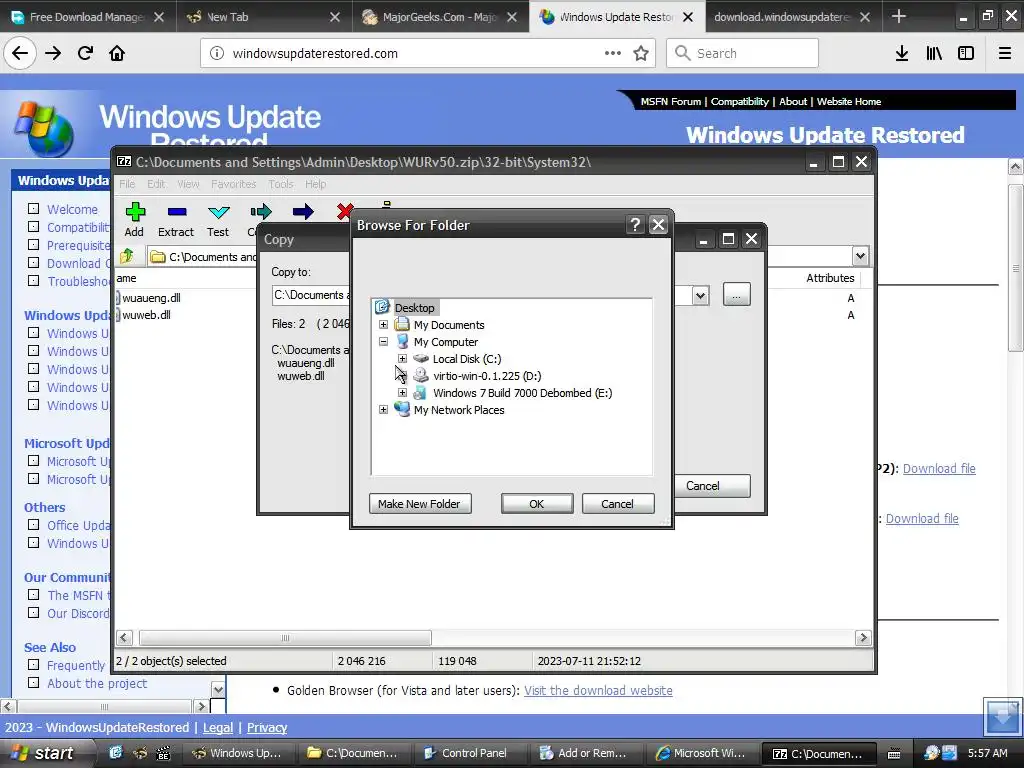Screen dimensions: 1024x768
Task: Select virtio-win-0.1.225 (D:) drive
Action: tap(487, 376)
